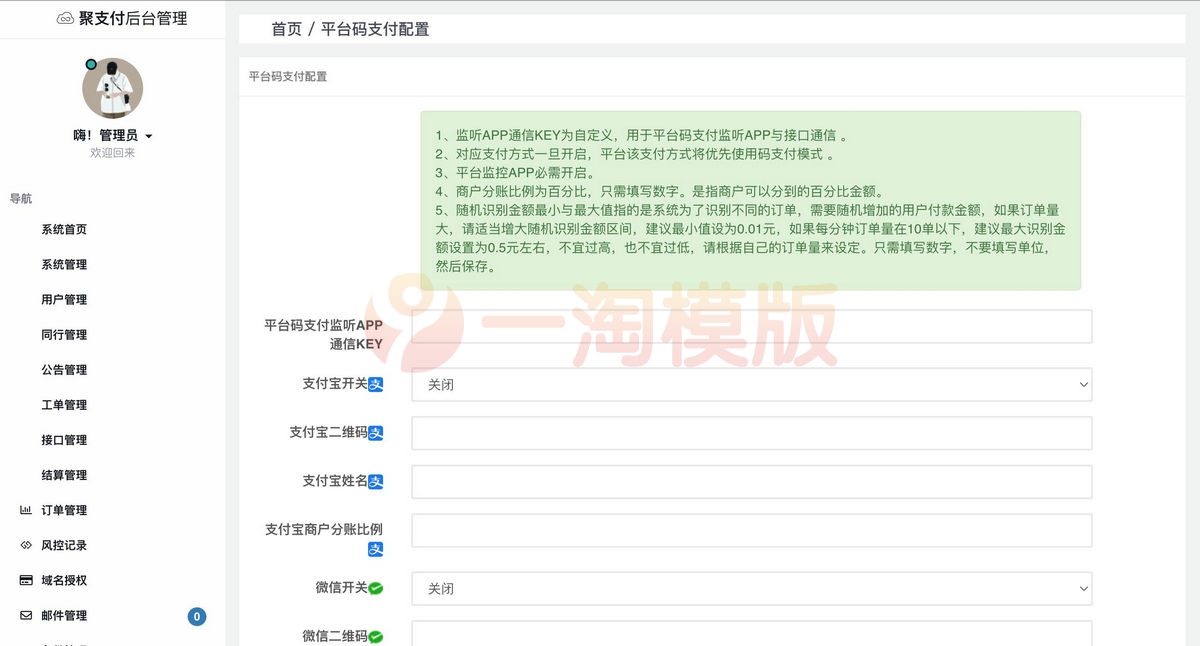
Task: Select 同行管理 sidebar entry
Action: 64,334
